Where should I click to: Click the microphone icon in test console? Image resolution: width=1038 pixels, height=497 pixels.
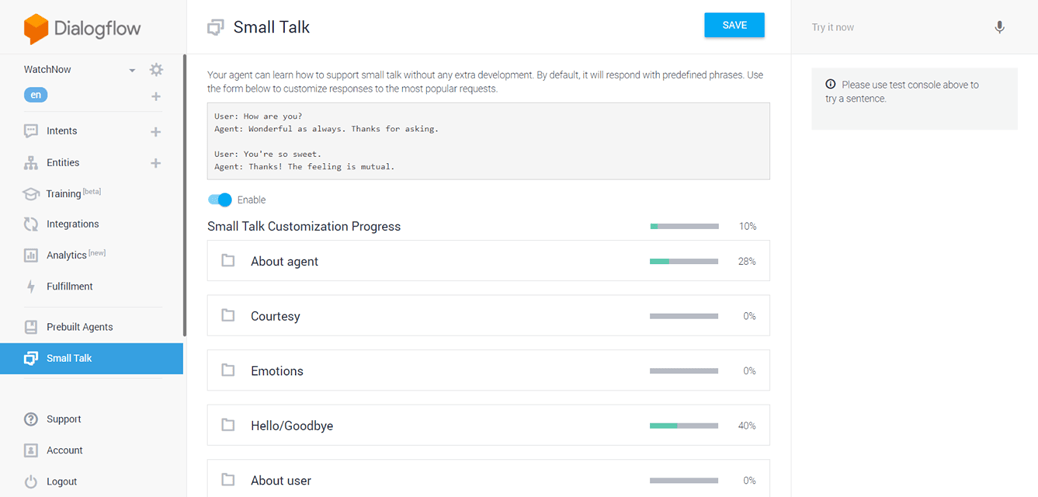999,27
